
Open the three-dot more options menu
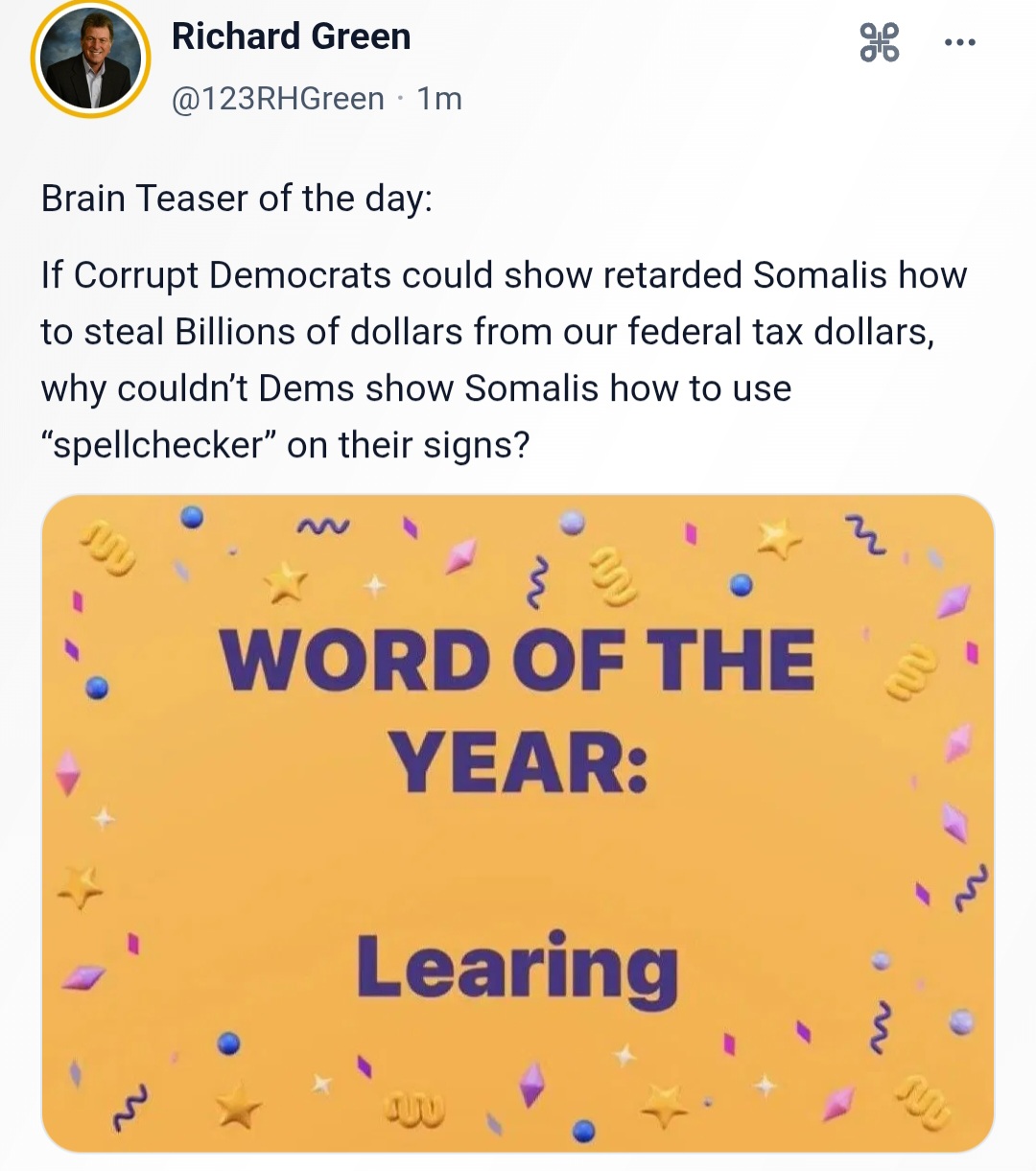coord(959,43)
